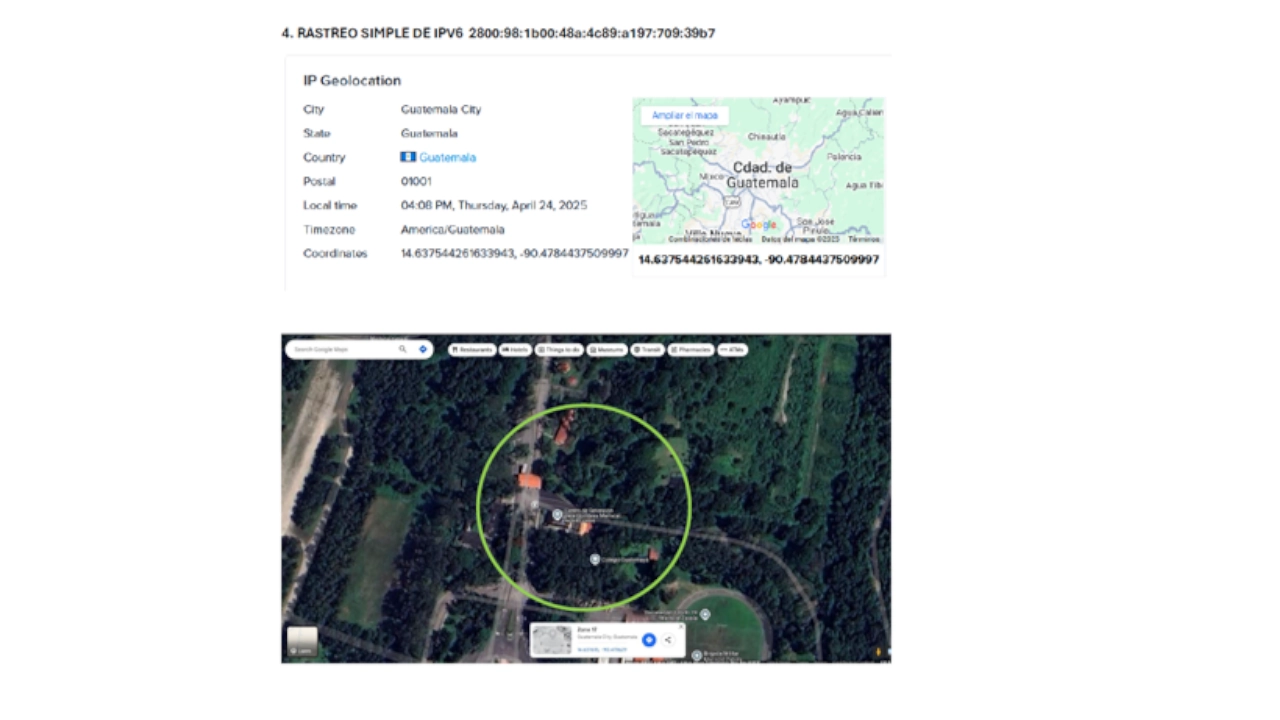Screen dimensions: 1280x720
Task: Click the Ampliar el mapa link
Action: (x=685, y=115)
